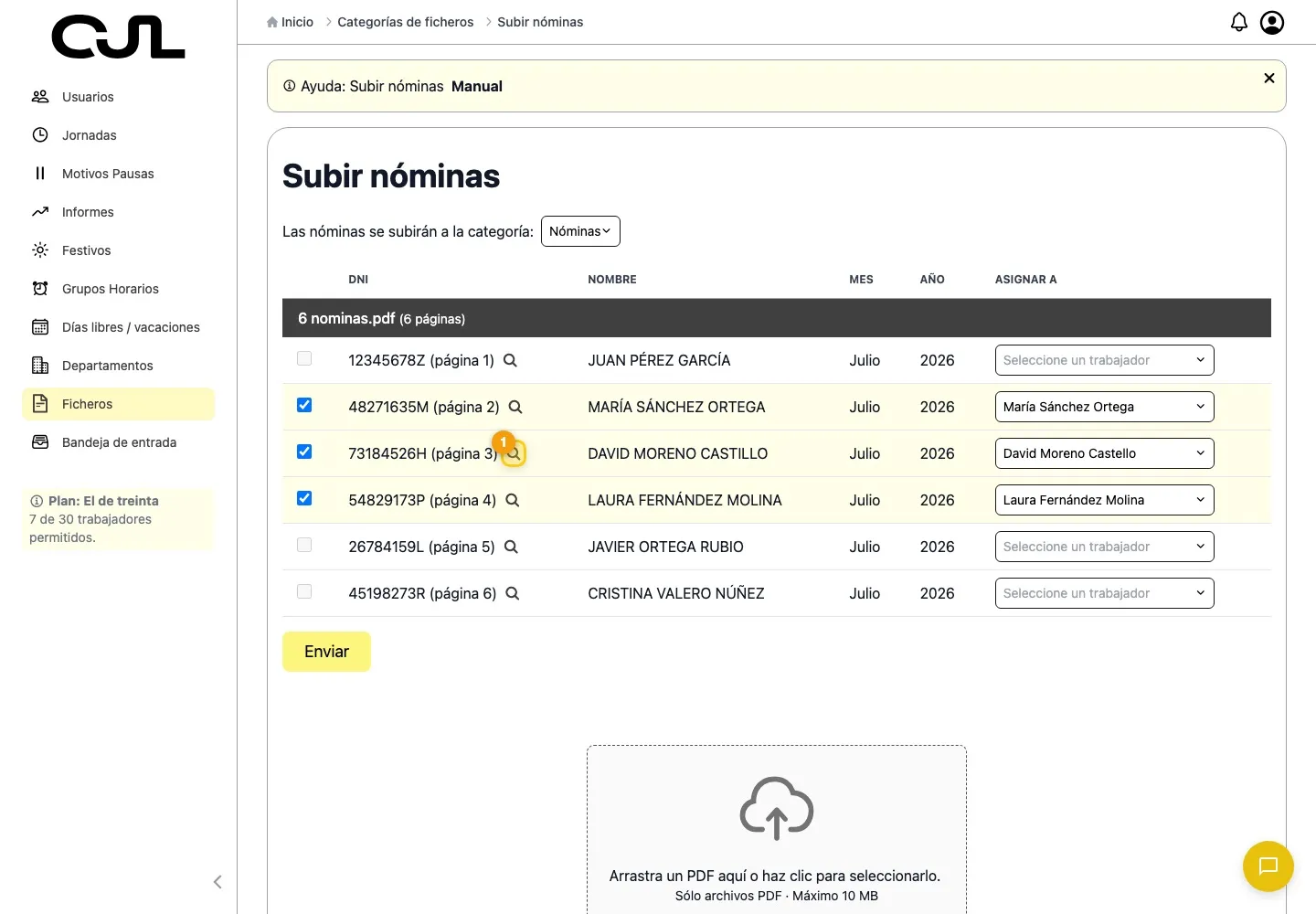Viewport: 1316px width, 914px height.
Task: Open the David Moreno Castello assignment dropdown
Action: tap(1104, 453)
